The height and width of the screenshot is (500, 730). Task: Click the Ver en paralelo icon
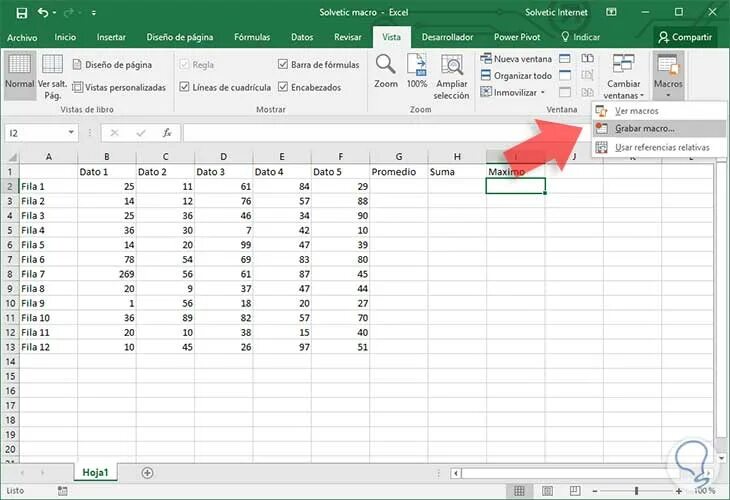point(588,59)
